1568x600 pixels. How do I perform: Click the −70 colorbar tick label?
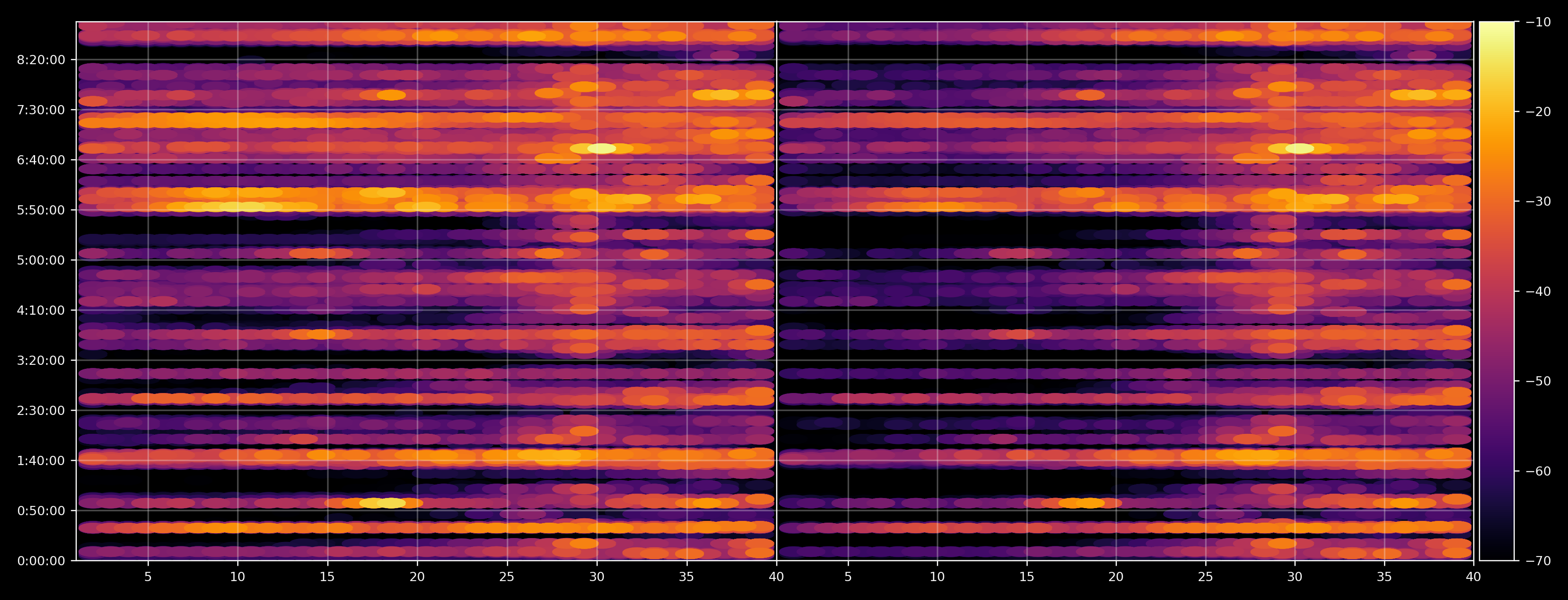click(x=1539, y=561)
